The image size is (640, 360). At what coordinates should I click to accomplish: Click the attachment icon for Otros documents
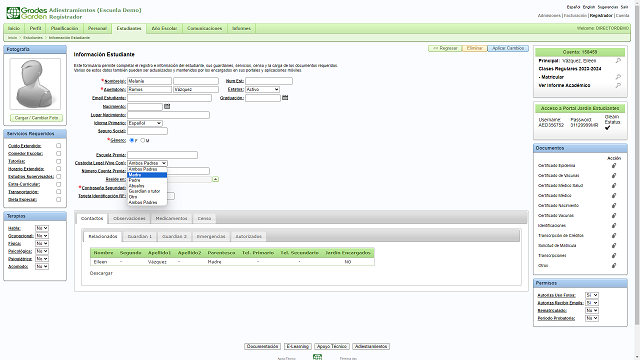[x=613, y=265]
